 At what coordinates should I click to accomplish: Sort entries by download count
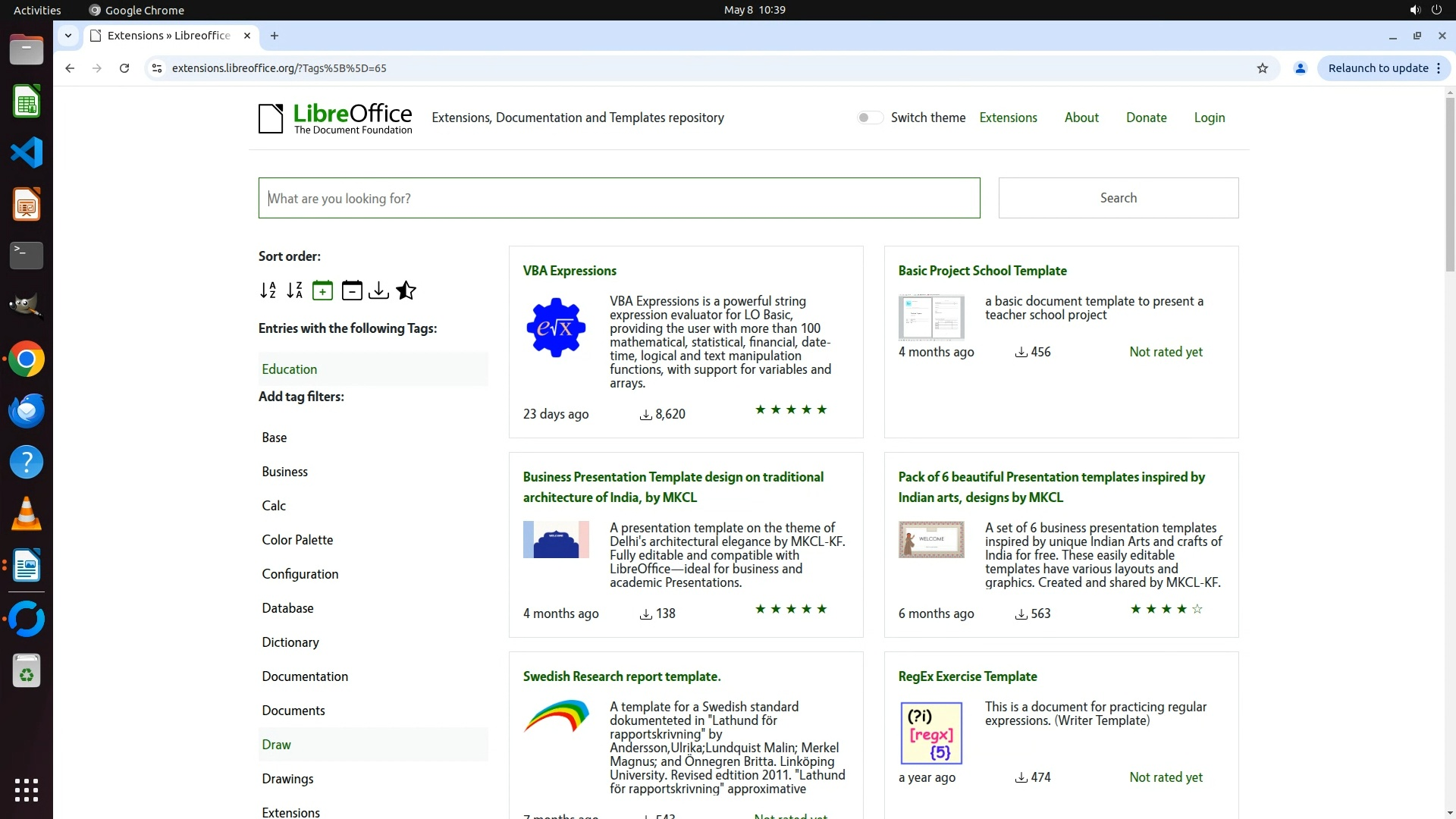378,290
